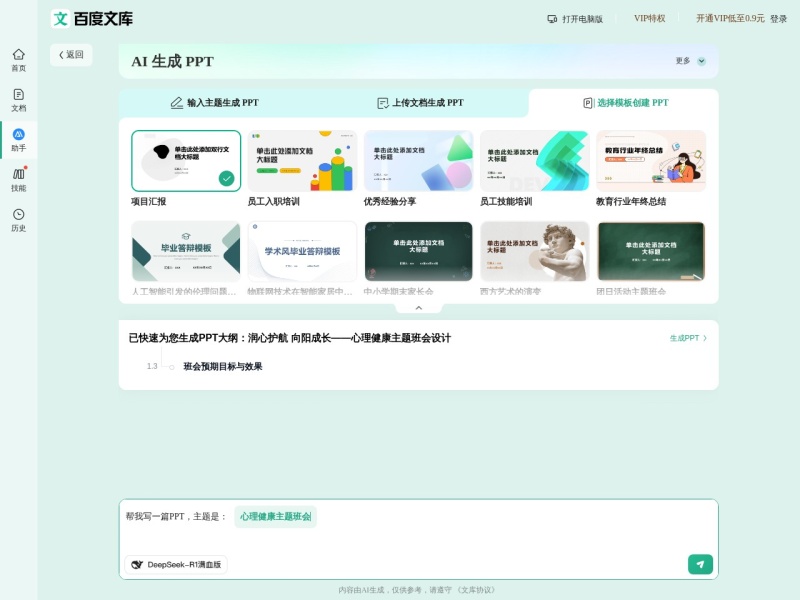Select the 助手 assistant icon in sidebar
Viewport: 800px width, 600px height.
pyautogui.click(x=18, y=135)
